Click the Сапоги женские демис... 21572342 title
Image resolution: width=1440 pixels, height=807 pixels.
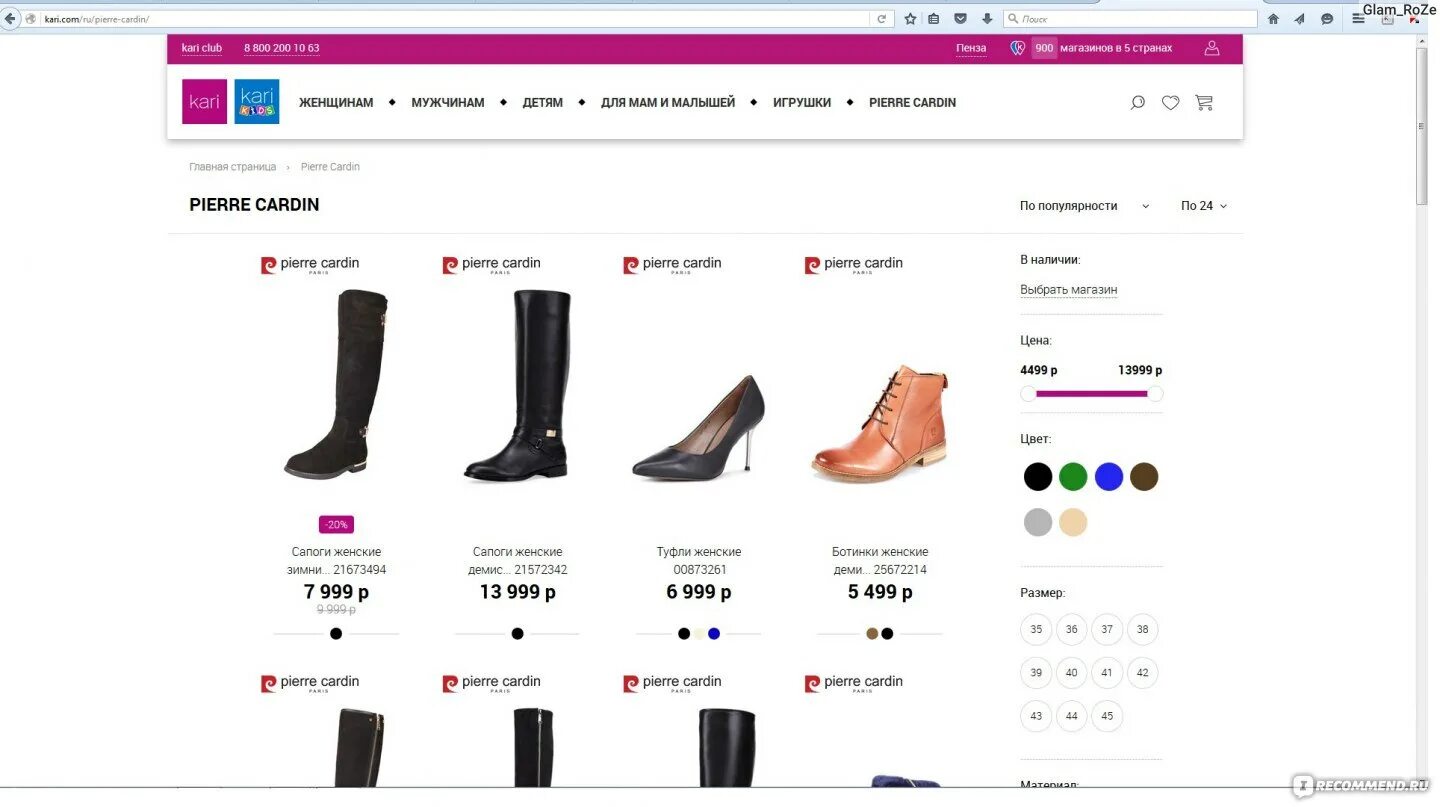click(518, 561)
